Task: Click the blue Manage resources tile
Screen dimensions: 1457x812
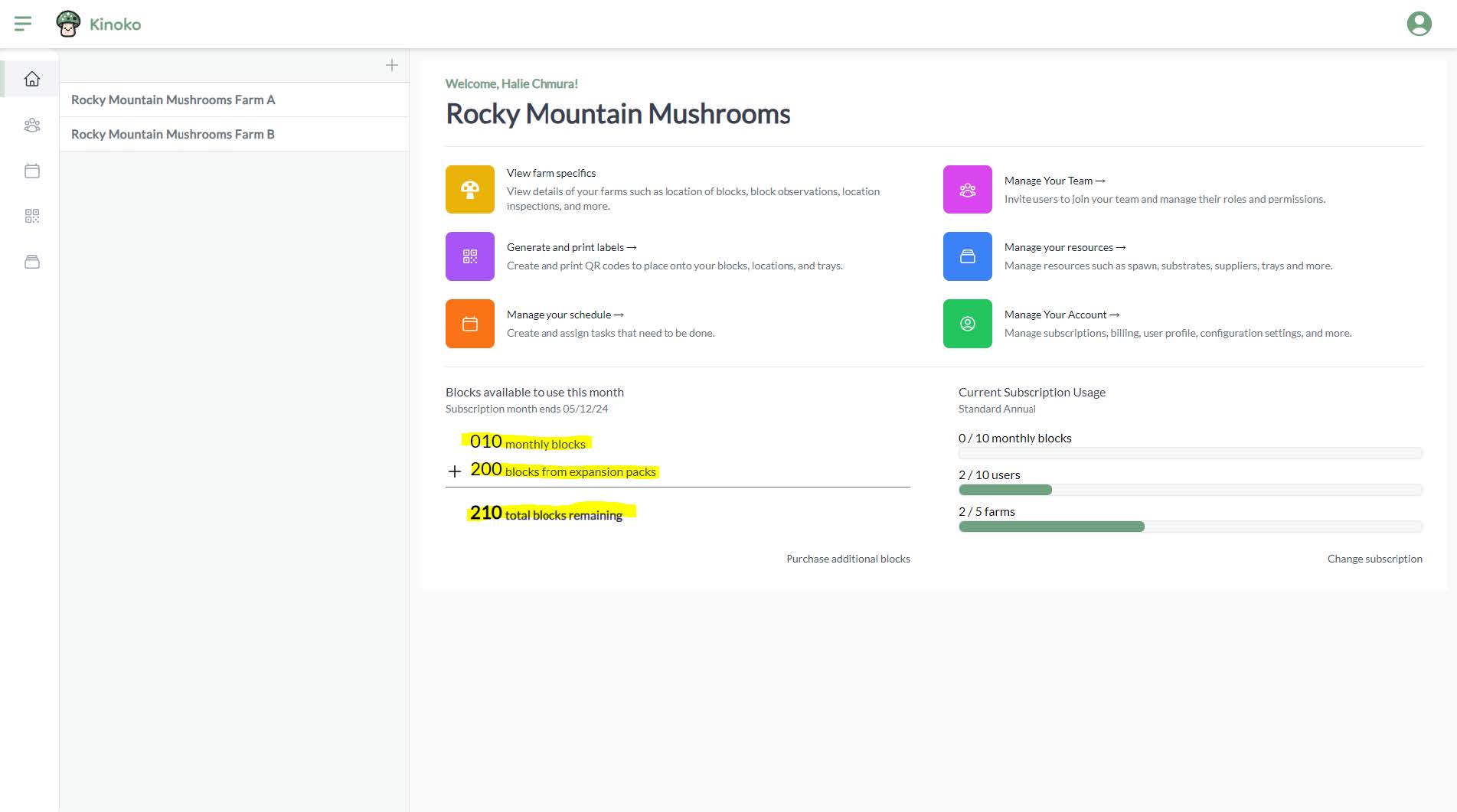Action: (967, 256)
